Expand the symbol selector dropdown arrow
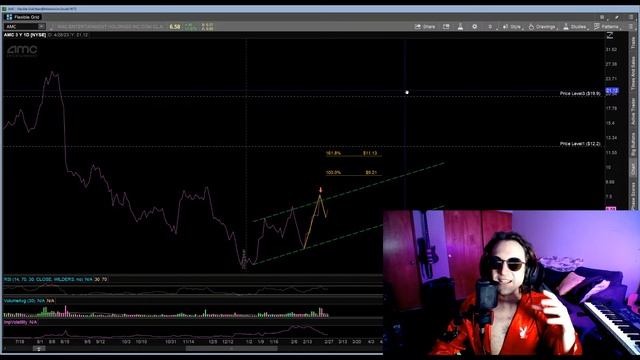 [42, 27]
